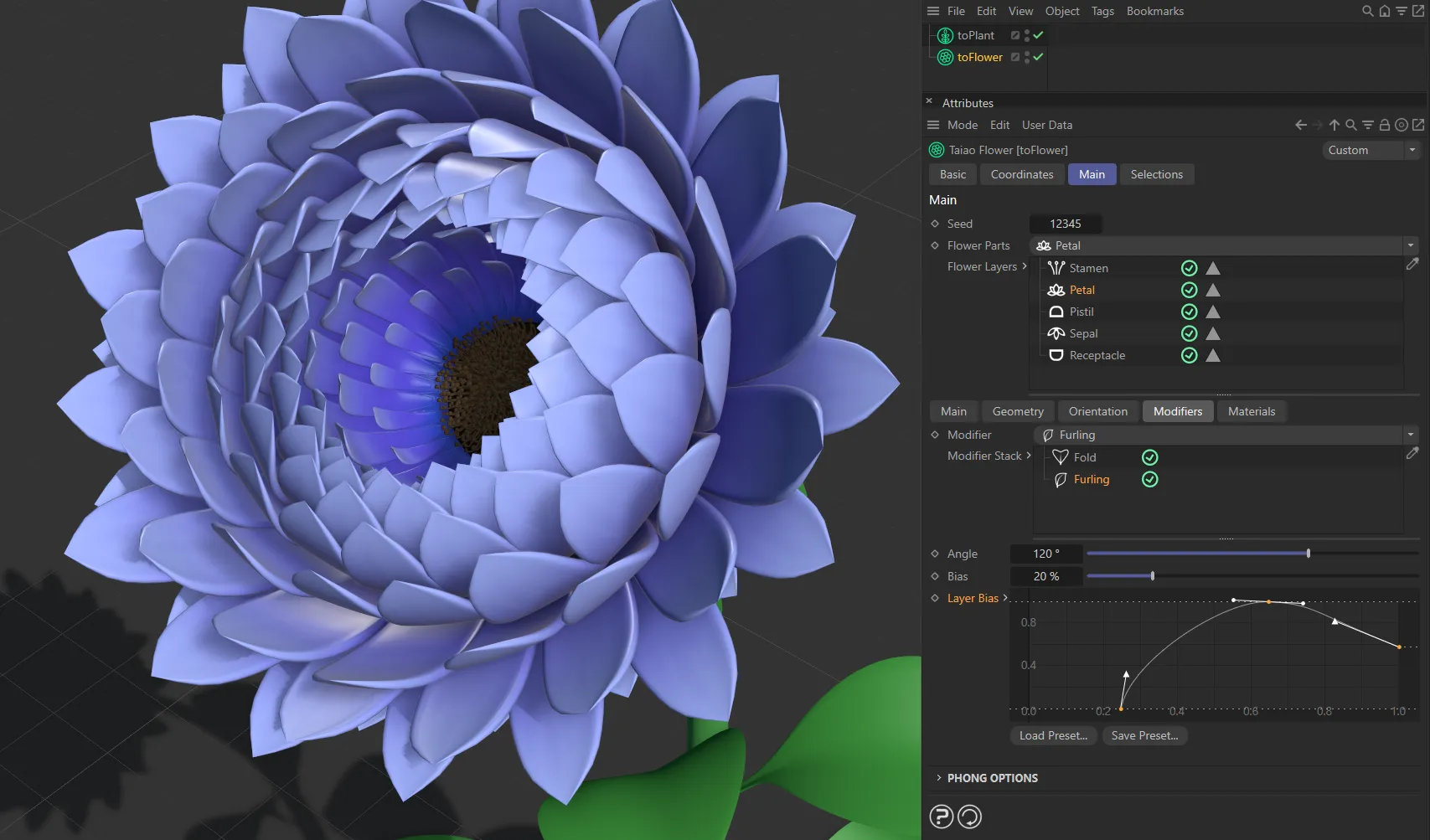
Task: Select the Stamen flower part icon
Action: (x=1055, y=268)
